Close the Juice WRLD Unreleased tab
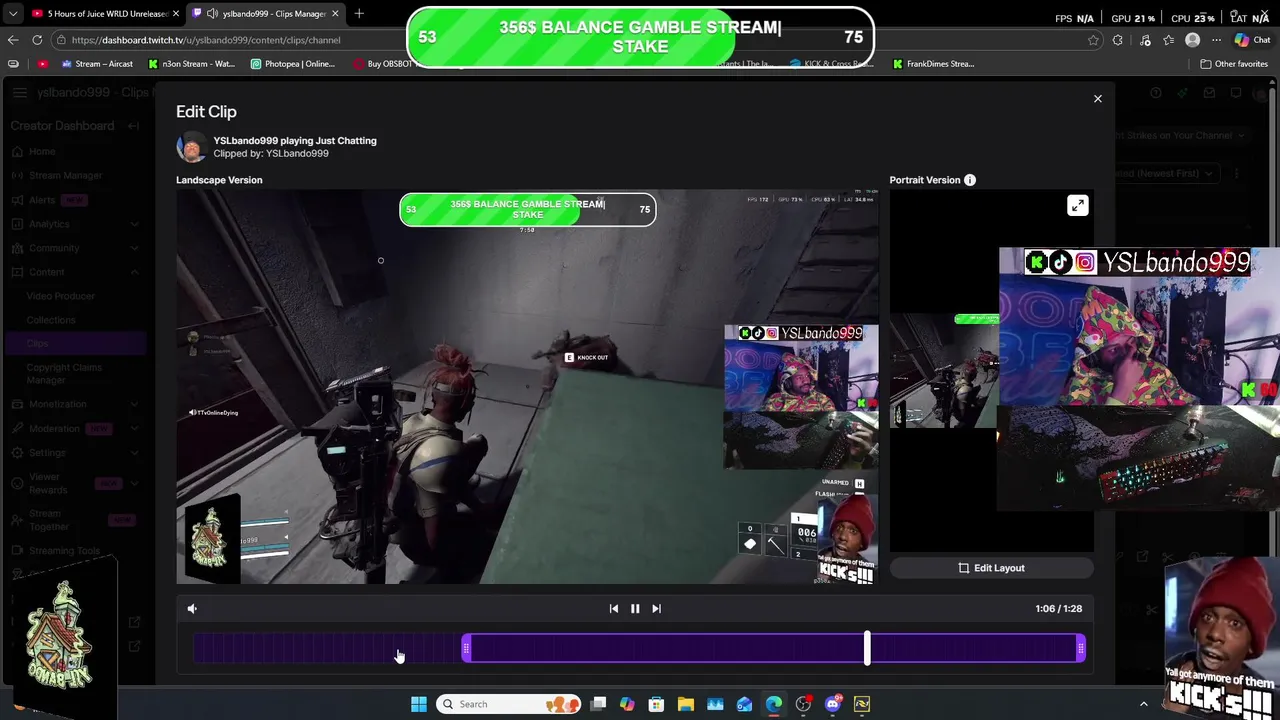Screen dimensions: 1280x720 (x=176, y=13)
